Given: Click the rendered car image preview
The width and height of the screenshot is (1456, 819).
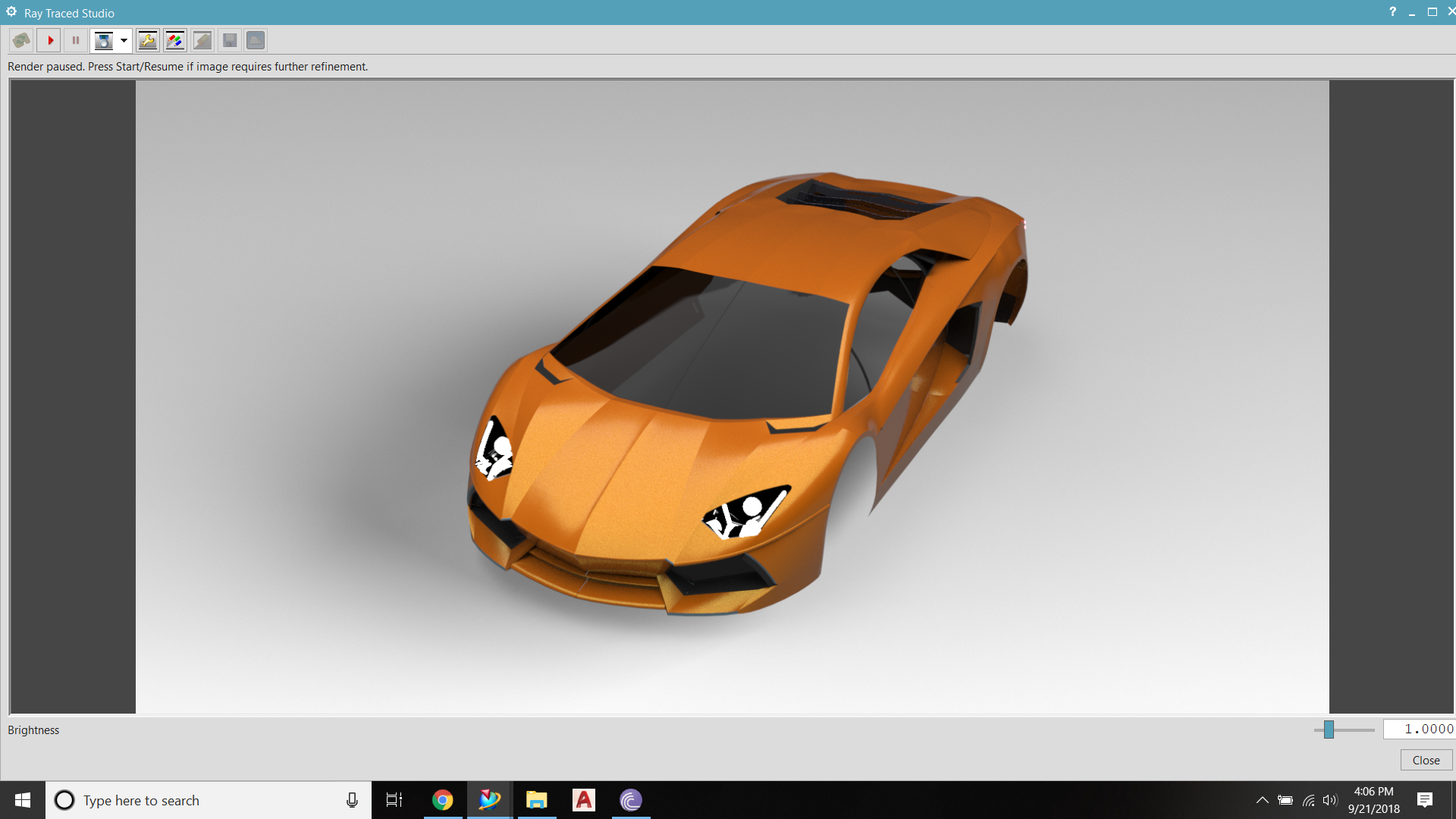Looking at the screenshot, I should click(732, 396).
